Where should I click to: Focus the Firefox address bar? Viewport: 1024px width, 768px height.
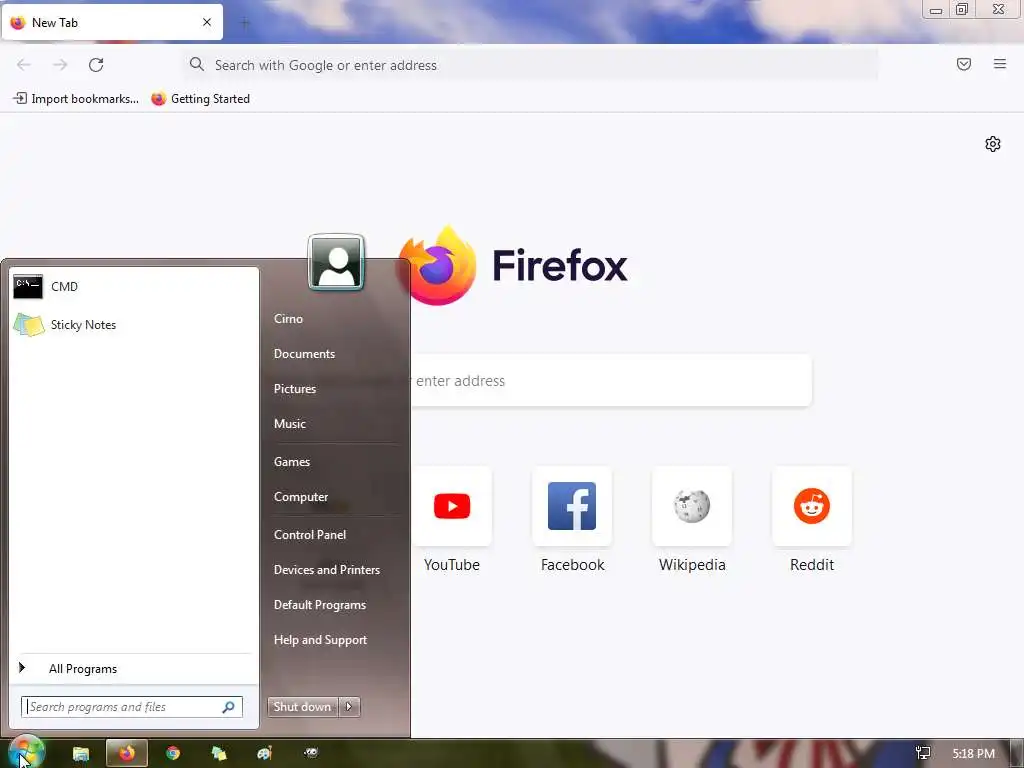tap(530, 65)
